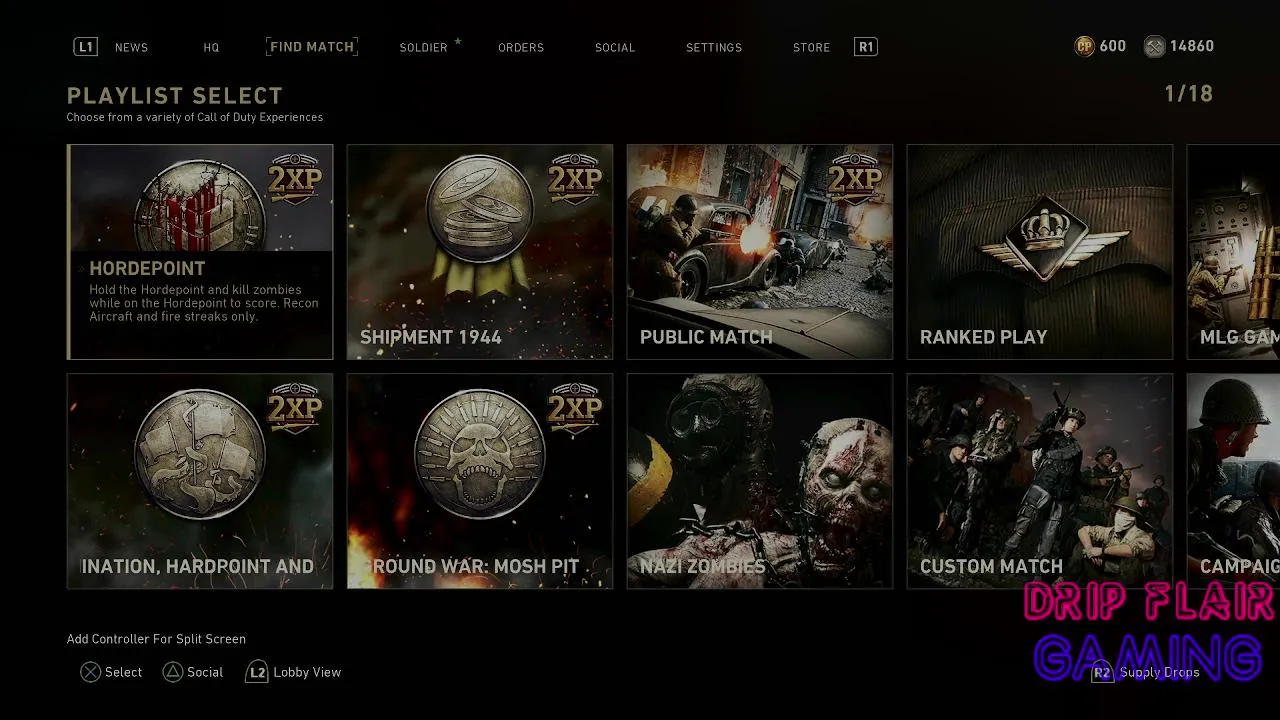Select the Shipment 1944 playlist

pos(480,252)
